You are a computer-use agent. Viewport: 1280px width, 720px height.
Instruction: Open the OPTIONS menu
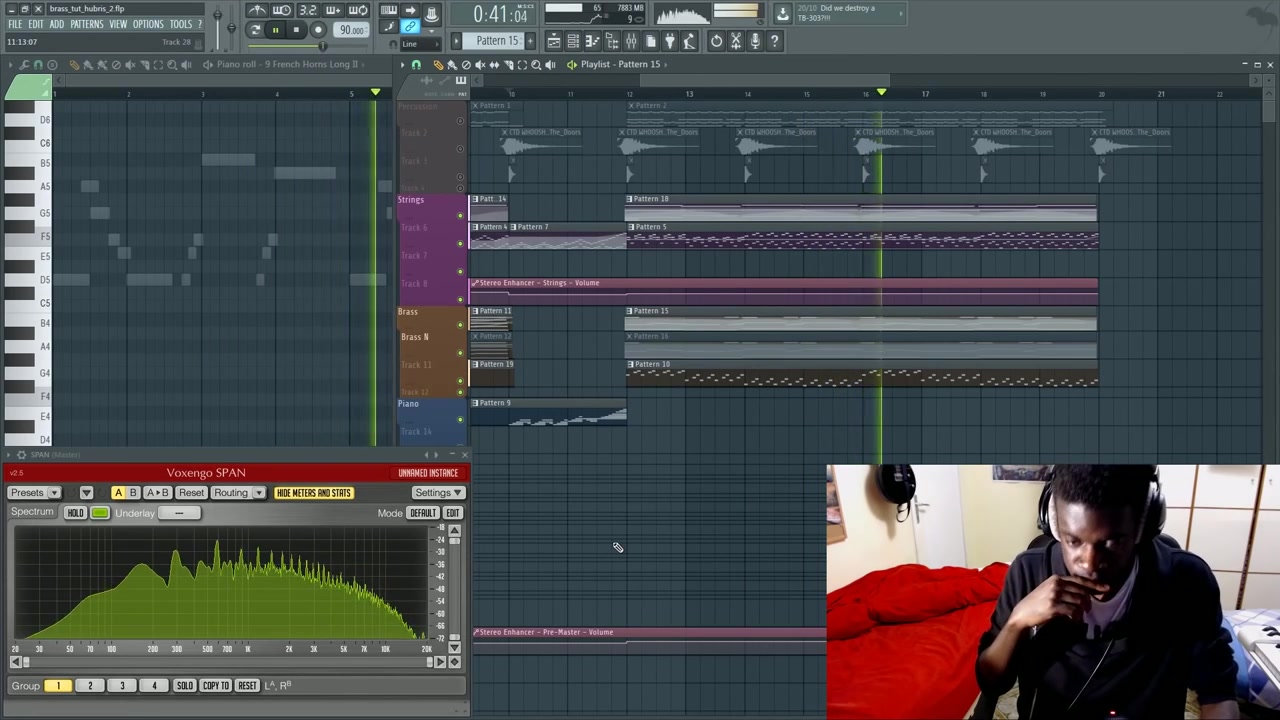pos(148,24)
